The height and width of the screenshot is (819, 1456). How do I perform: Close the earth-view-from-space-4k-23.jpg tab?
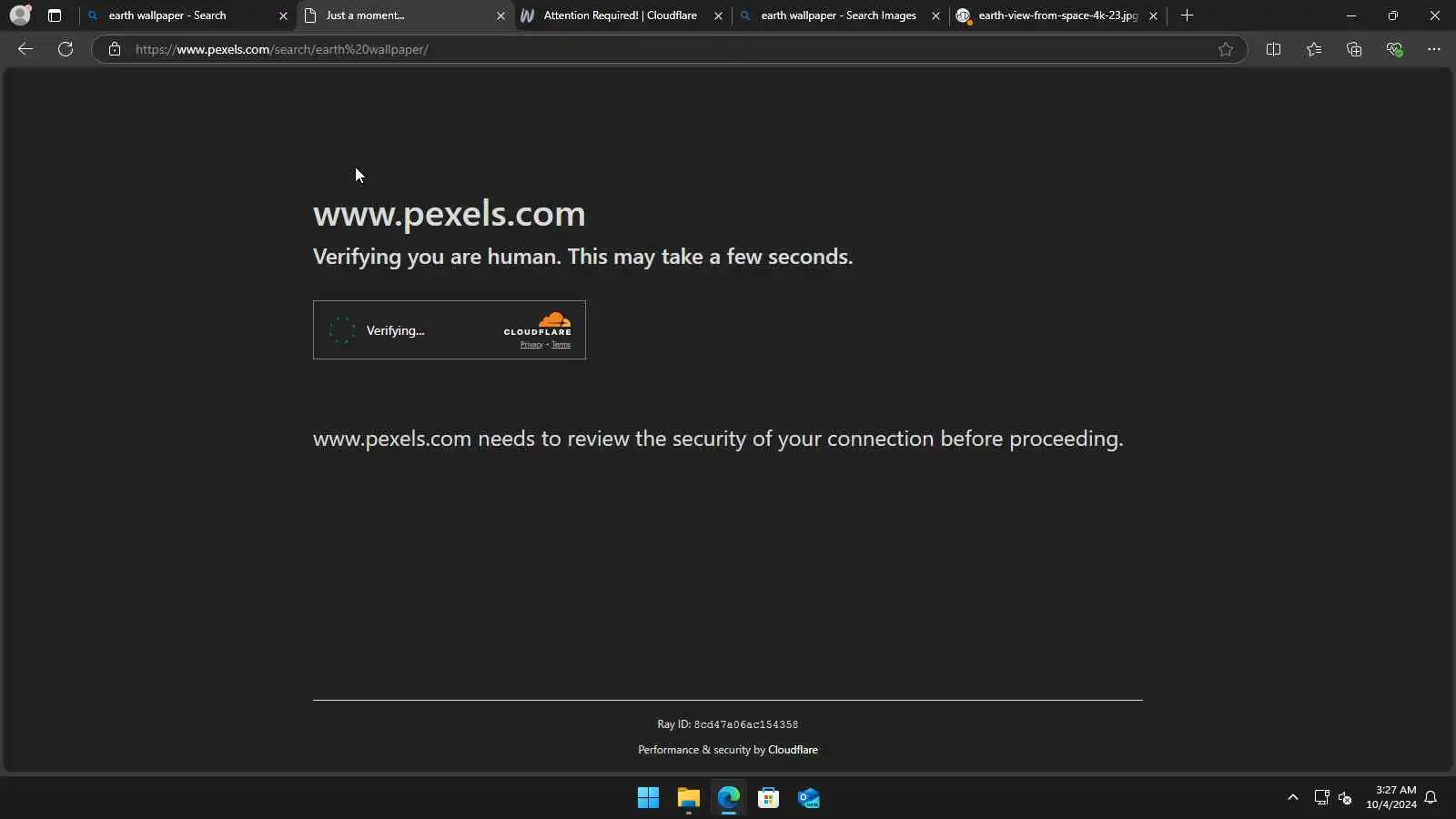tap(1153, 15)
